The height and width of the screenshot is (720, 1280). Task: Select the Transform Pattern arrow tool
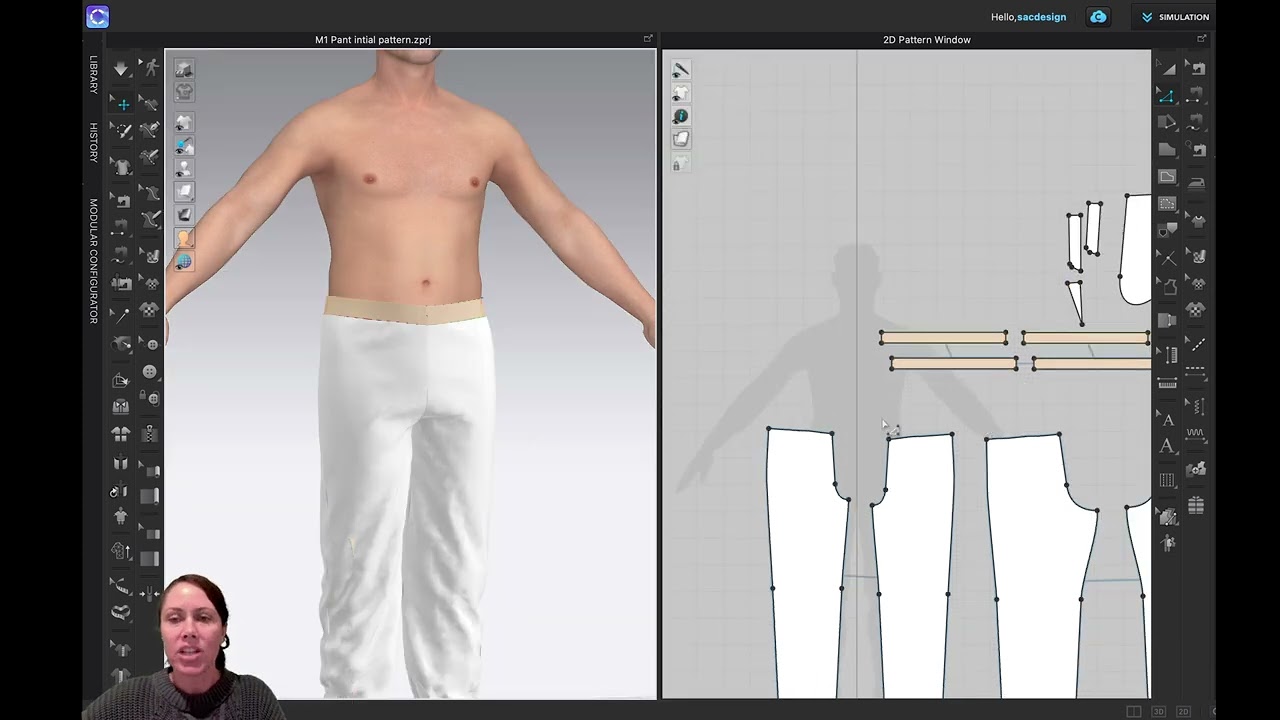[1167, 69]
